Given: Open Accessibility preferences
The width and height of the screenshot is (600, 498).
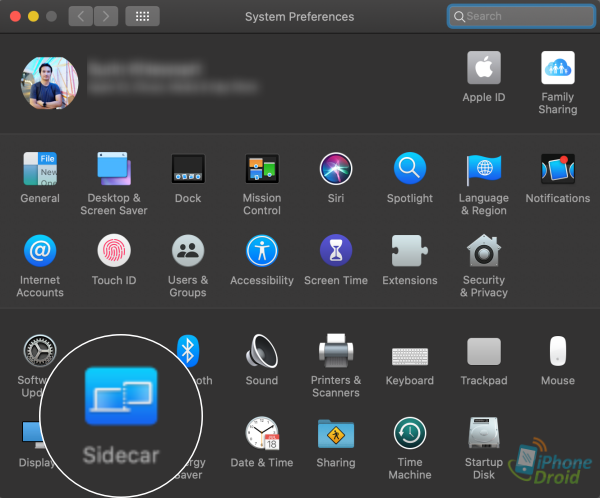Looking at the screenshot, I should (262, 251).
